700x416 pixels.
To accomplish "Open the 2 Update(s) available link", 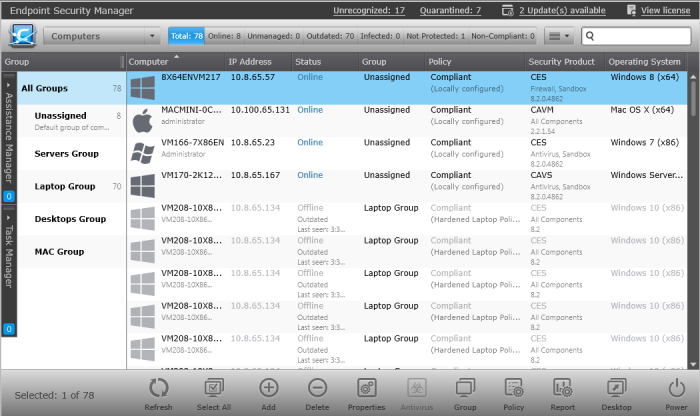I will [562, 10].
